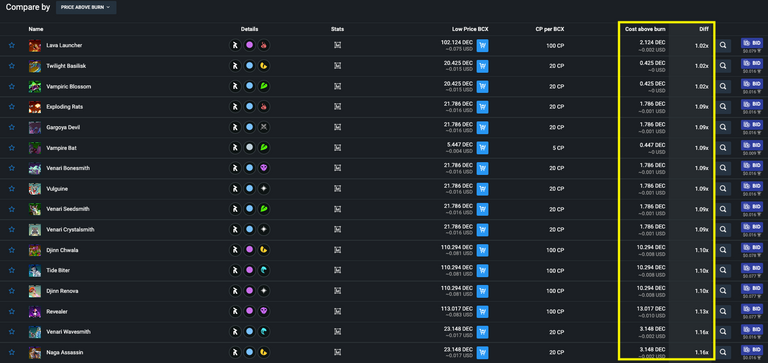Sort by the Cost above burn header
768x363 pixels.
pyautogui.click(x=645, y=29)
